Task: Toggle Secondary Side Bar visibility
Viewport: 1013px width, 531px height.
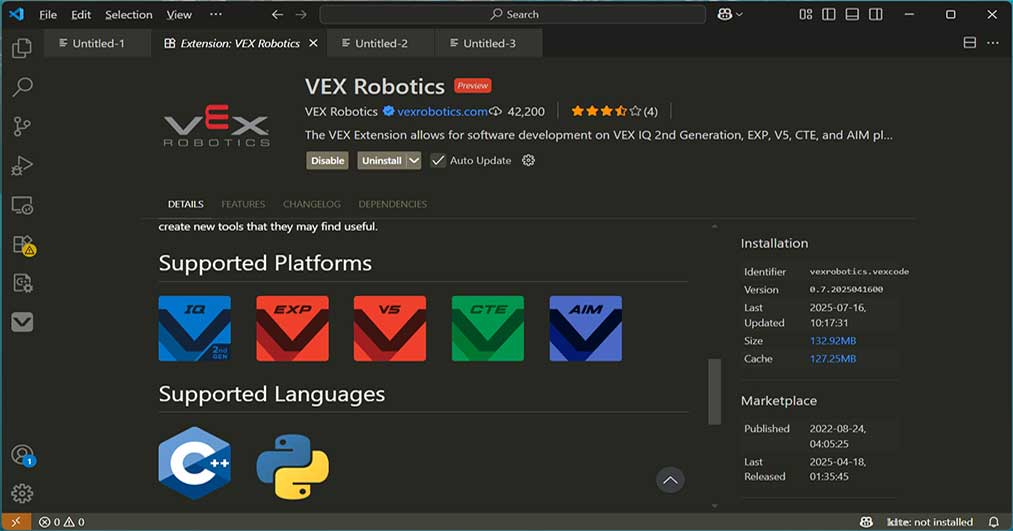Action: point(875,14)
